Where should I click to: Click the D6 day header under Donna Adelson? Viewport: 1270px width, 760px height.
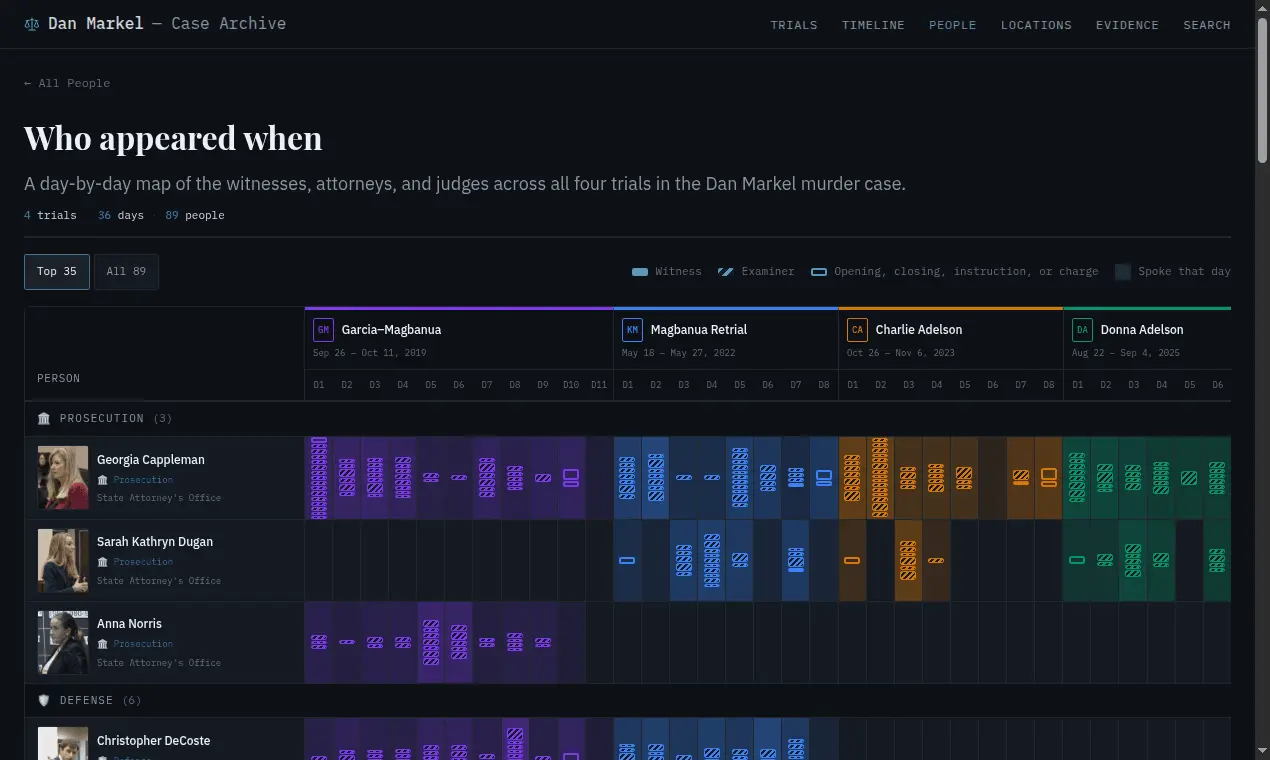click(1217, 385)
